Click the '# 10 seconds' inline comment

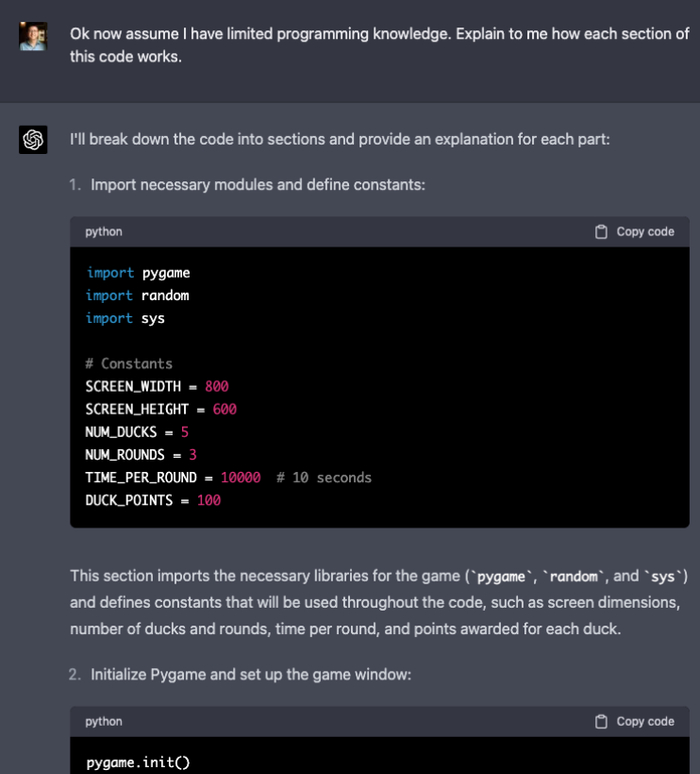(x=324, y=478)
